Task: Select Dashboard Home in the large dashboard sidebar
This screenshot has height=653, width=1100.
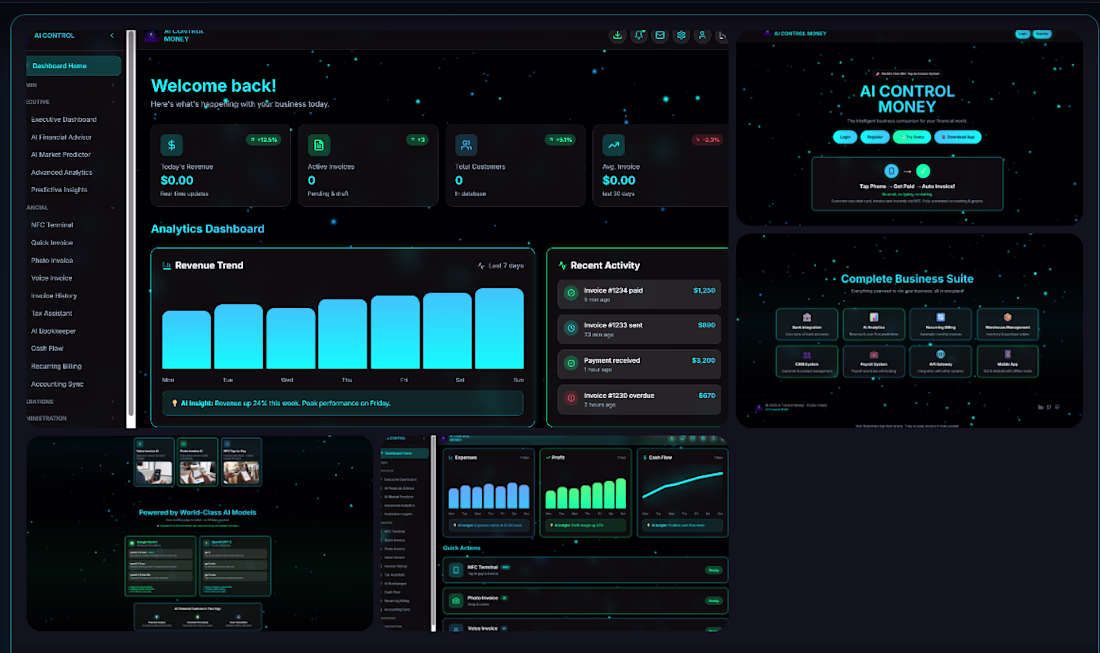Action: [74, 66]
